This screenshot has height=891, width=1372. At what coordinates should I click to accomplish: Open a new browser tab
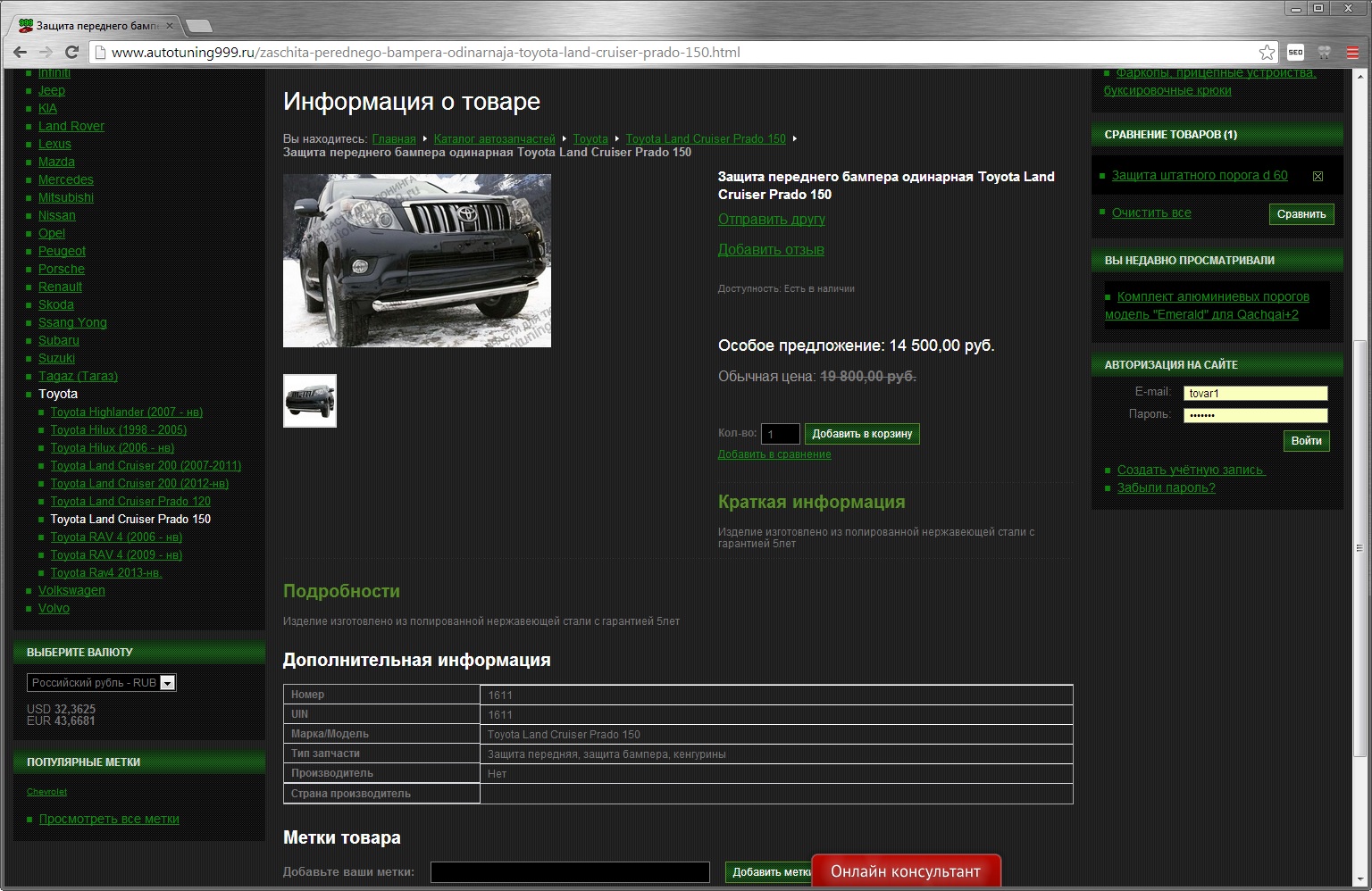[x=199, y=26]
